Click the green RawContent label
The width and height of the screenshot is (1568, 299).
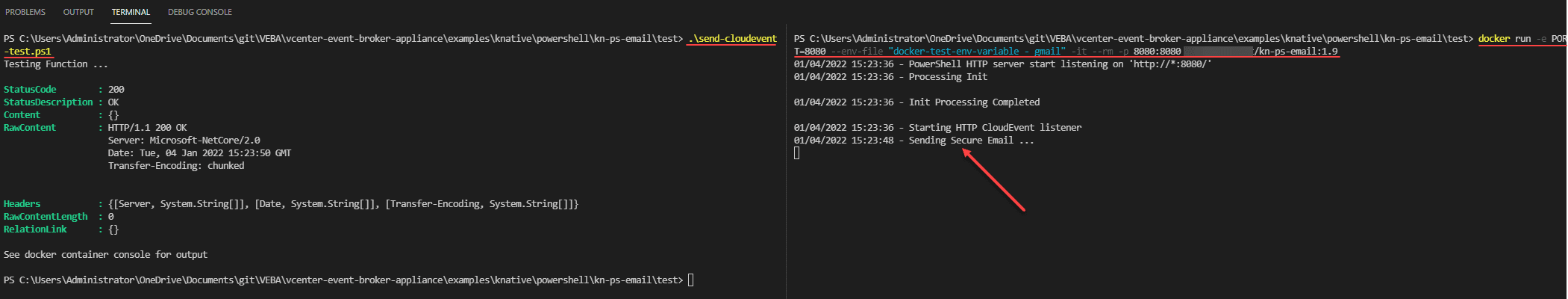[30, 128]
